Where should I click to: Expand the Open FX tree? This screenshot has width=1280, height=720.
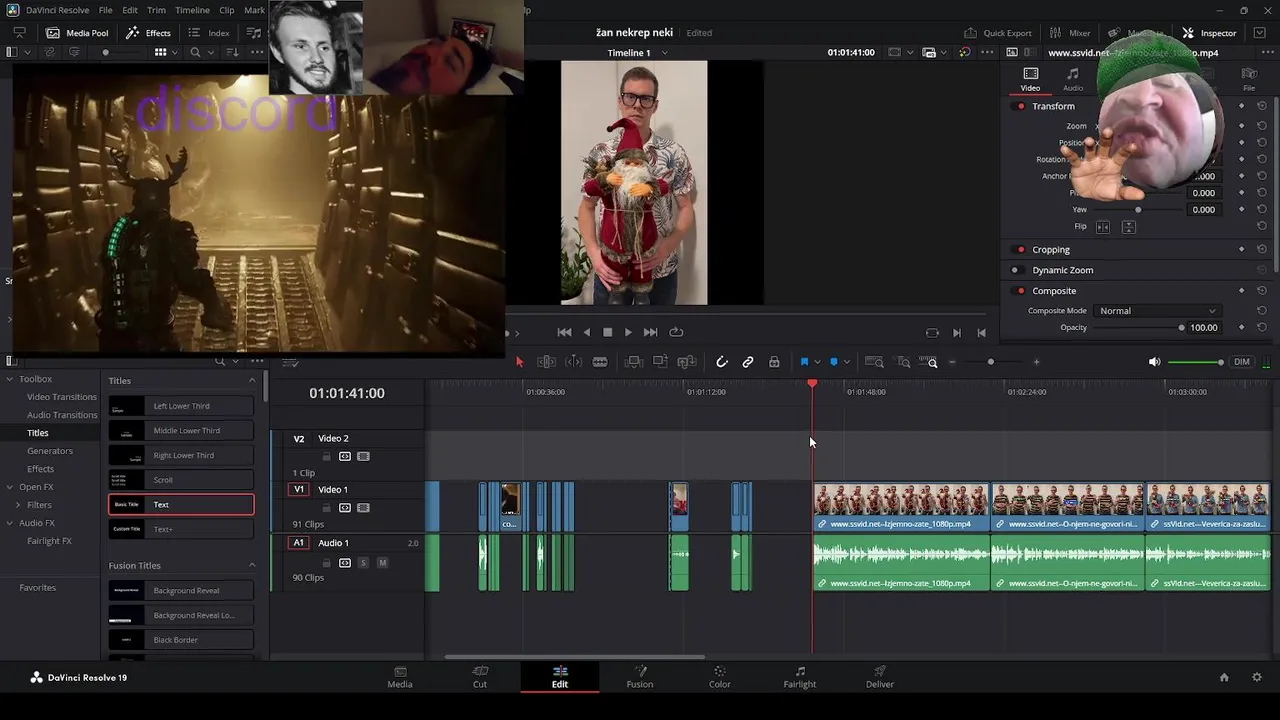[x=10, y=487]
